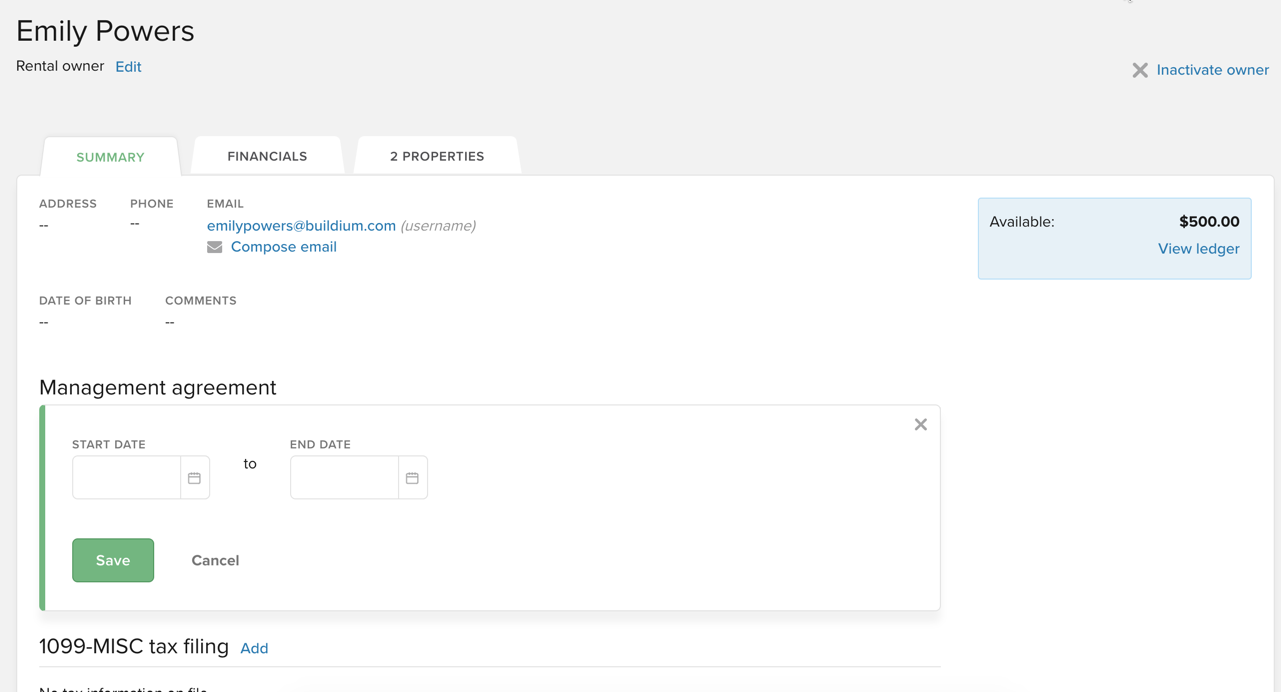Click the Compose email link
Screen dimensions: 1281x692
pos(283,247)
